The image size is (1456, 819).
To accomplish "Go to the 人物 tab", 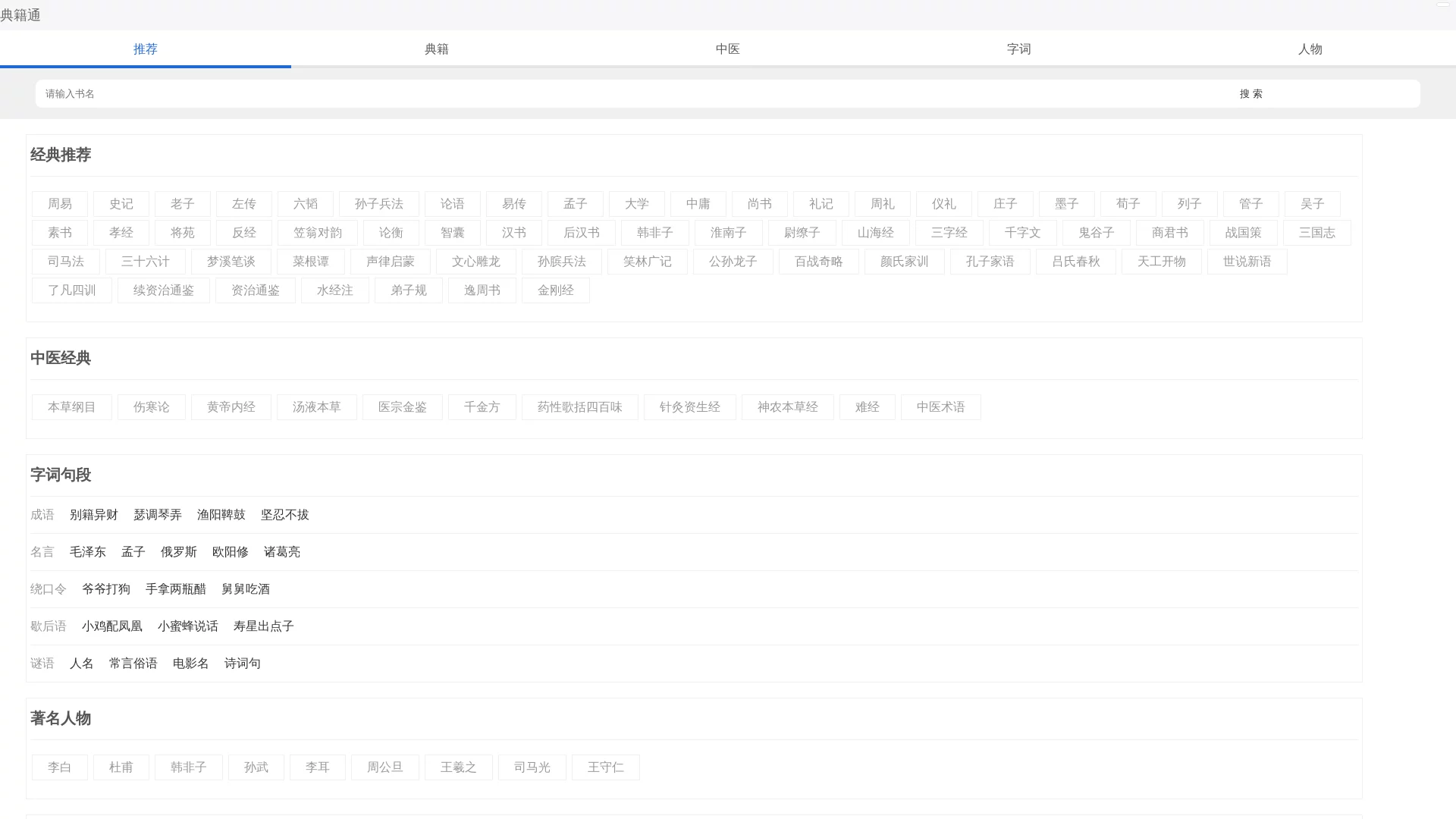I will pyautogui.click(x=1310, y=49).
